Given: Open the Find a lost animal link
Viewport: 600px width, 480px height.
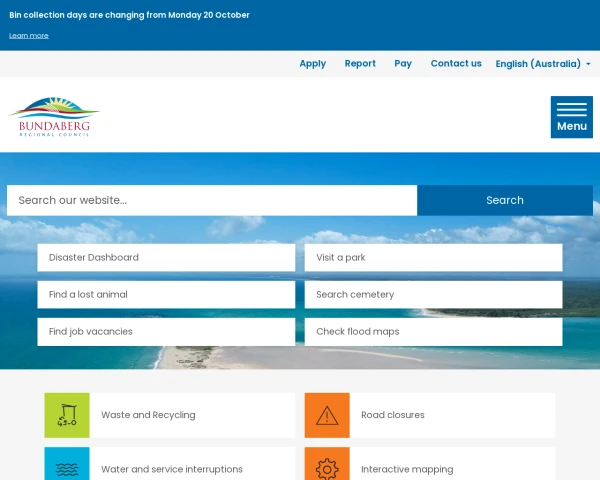Looking at the screenshot, I should pyautogui.click(x=166, y=295).
